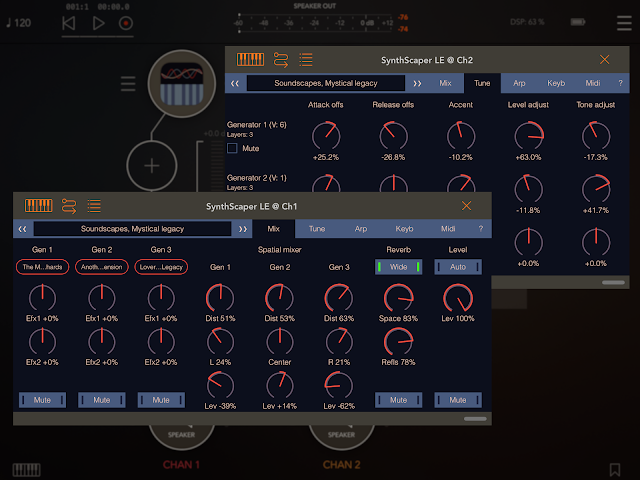The width and height of the screenshot is (640, 480).
Task: Switch to Arp tab in Ch2 window
Action: [x=519, y=83]
